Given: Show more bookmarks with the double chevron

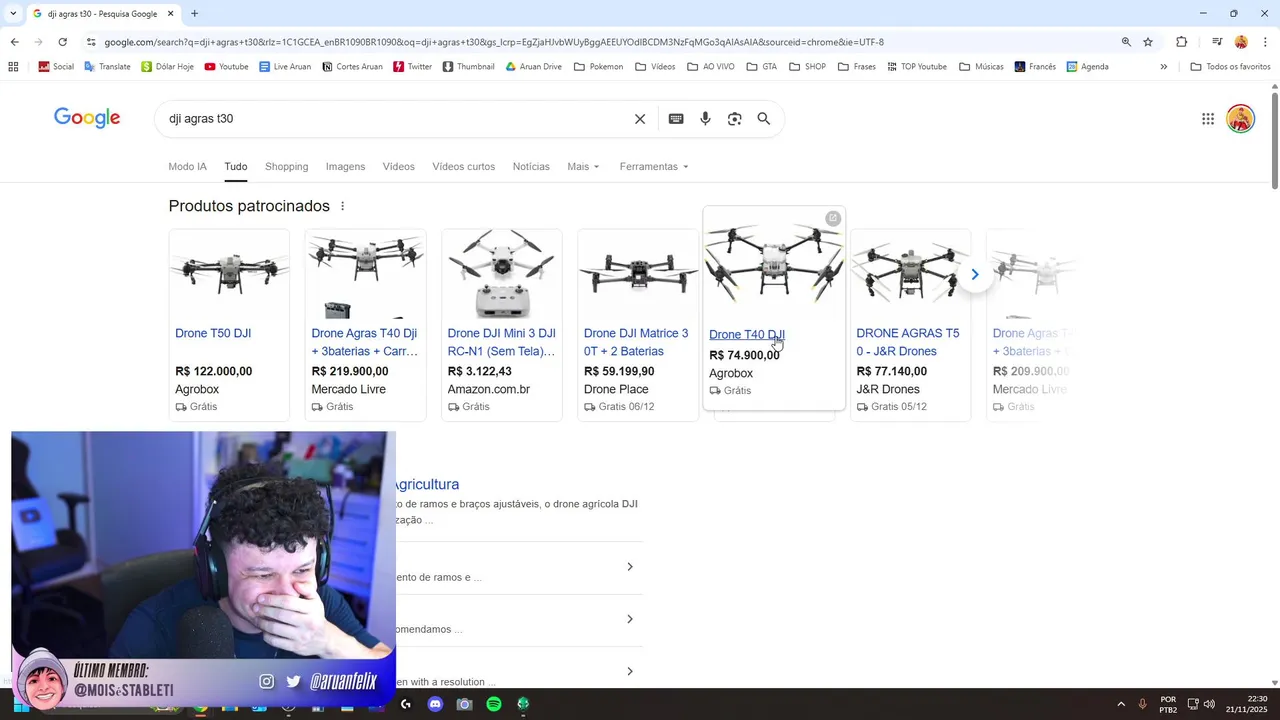Looking at the screenshot, I should (1163, 67).
